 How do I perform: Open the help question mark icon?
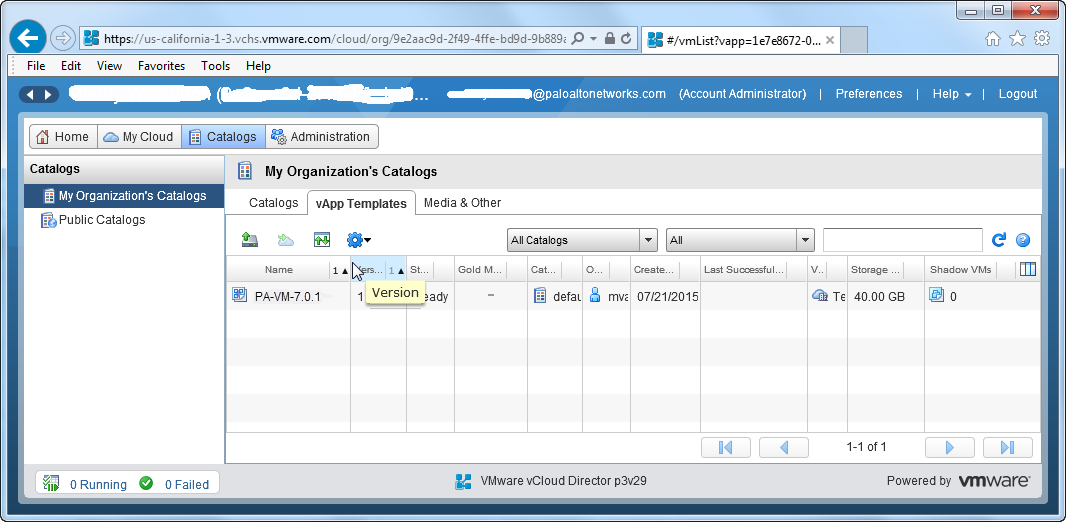1022,240
